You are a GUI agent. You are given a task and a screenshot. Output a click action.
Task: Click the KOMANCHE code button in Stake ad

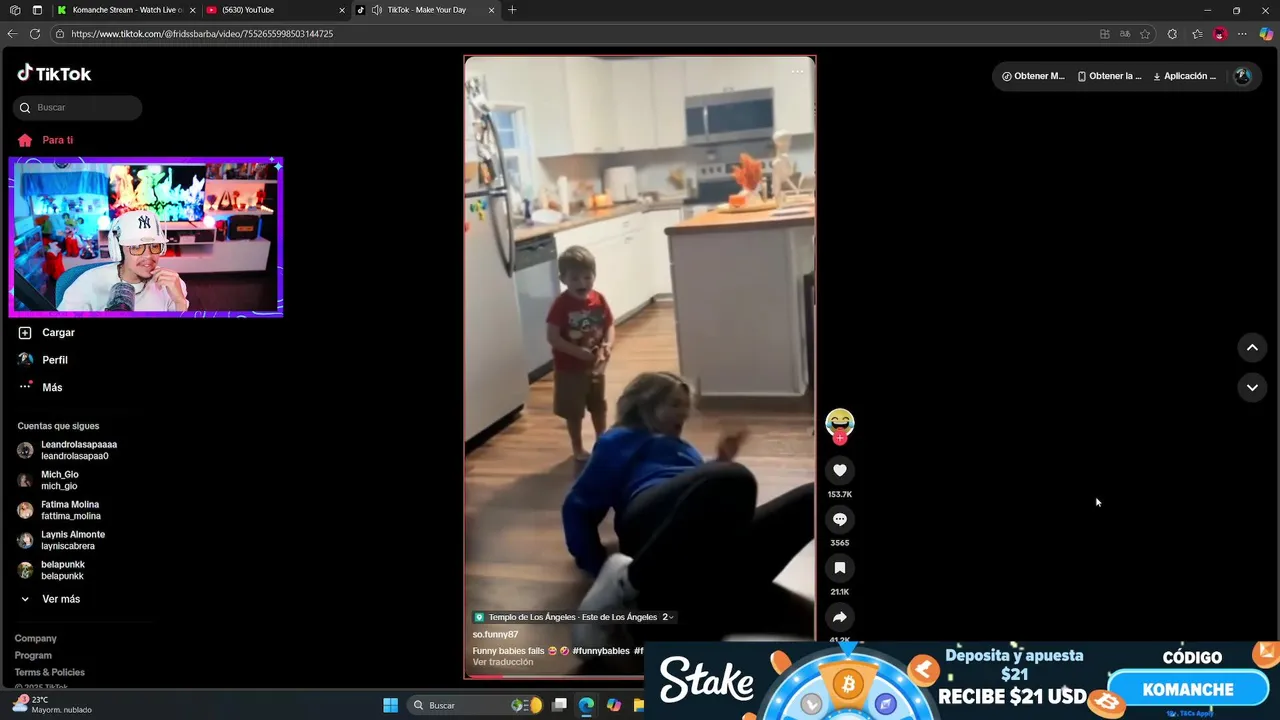pos(1188,689)
